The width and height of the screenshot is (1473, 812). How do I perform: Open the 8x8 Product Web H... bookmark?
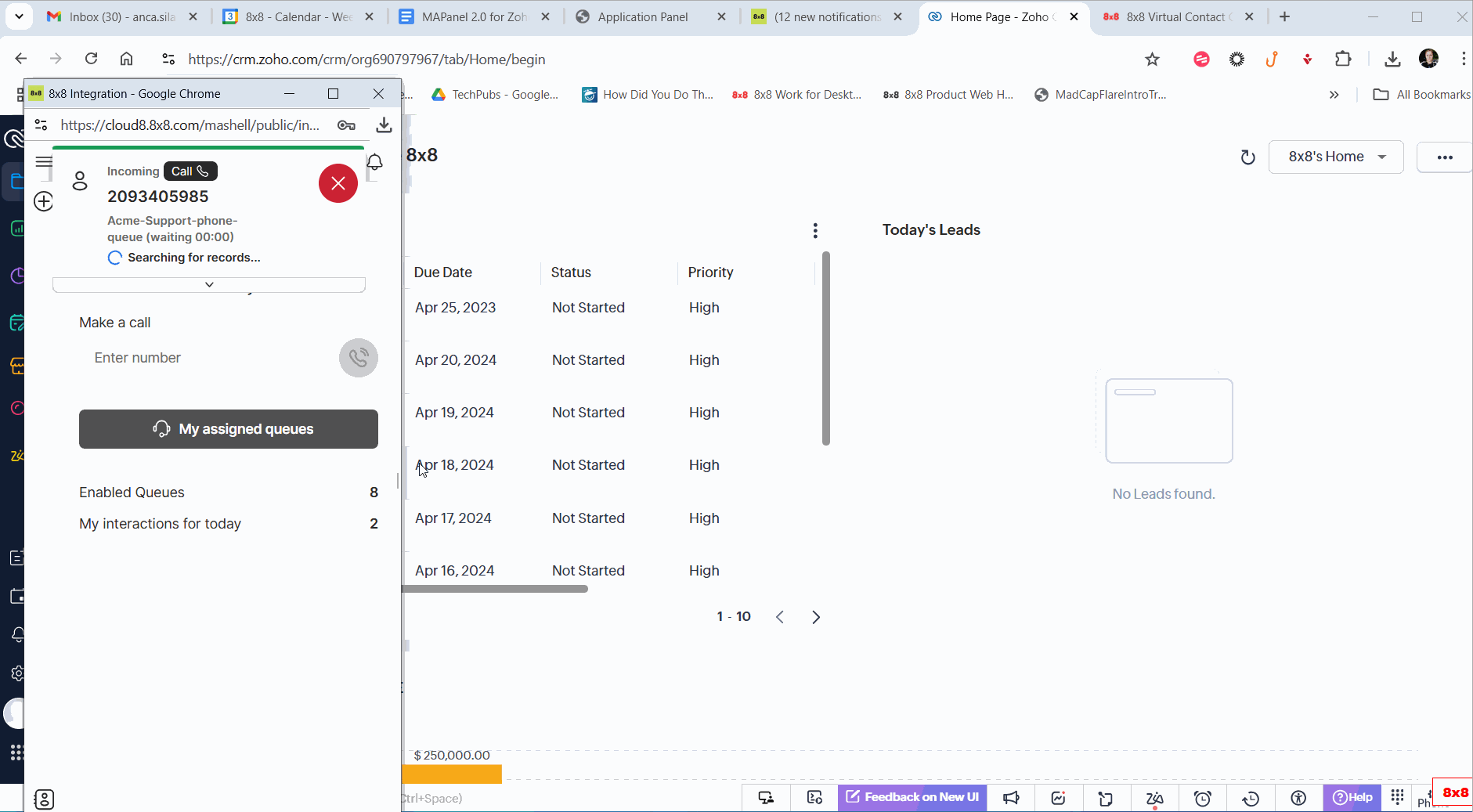(x=948, y=95)
